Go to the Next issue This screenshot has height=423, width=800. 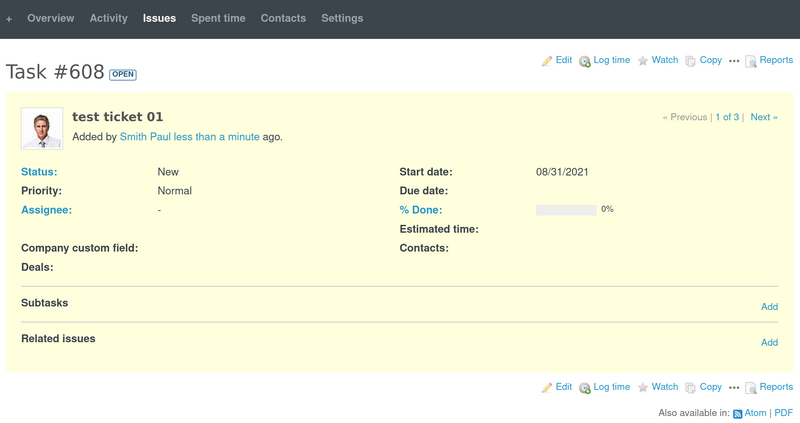coord(763,117)
